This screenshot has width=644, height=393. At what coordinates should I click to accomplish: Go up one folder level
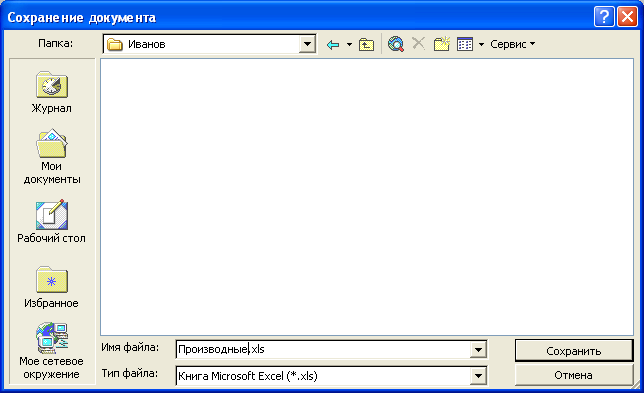tap(366, 44)
